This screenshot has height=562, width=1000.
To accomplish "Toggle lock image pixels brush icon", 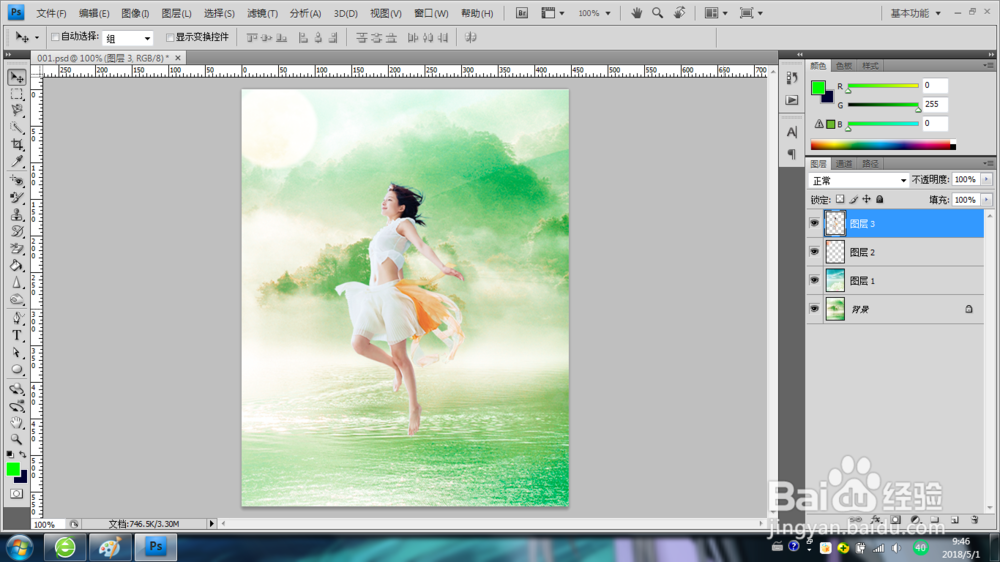I will (x=853, y=200).
